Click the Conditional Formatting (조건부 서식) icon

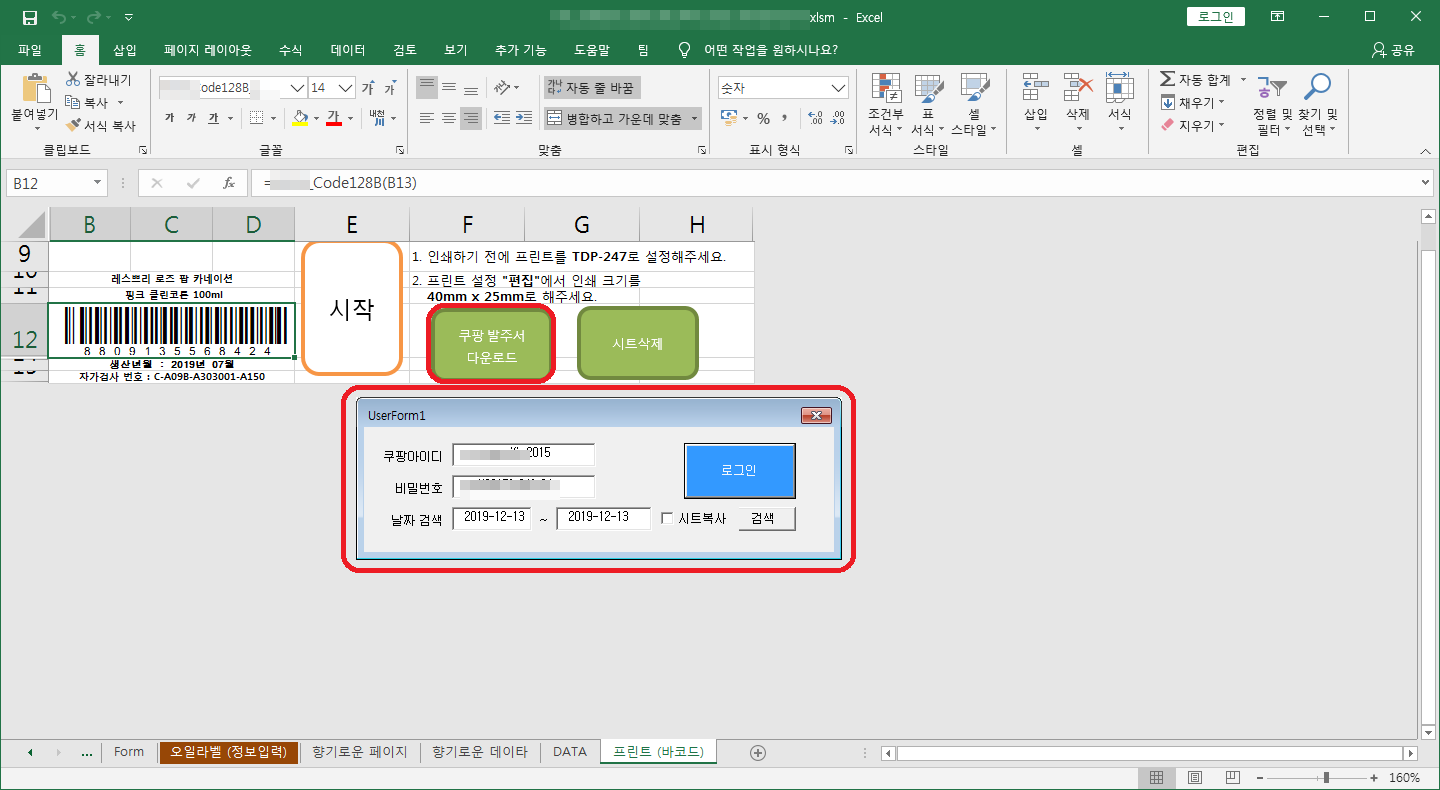coord(884,90)
